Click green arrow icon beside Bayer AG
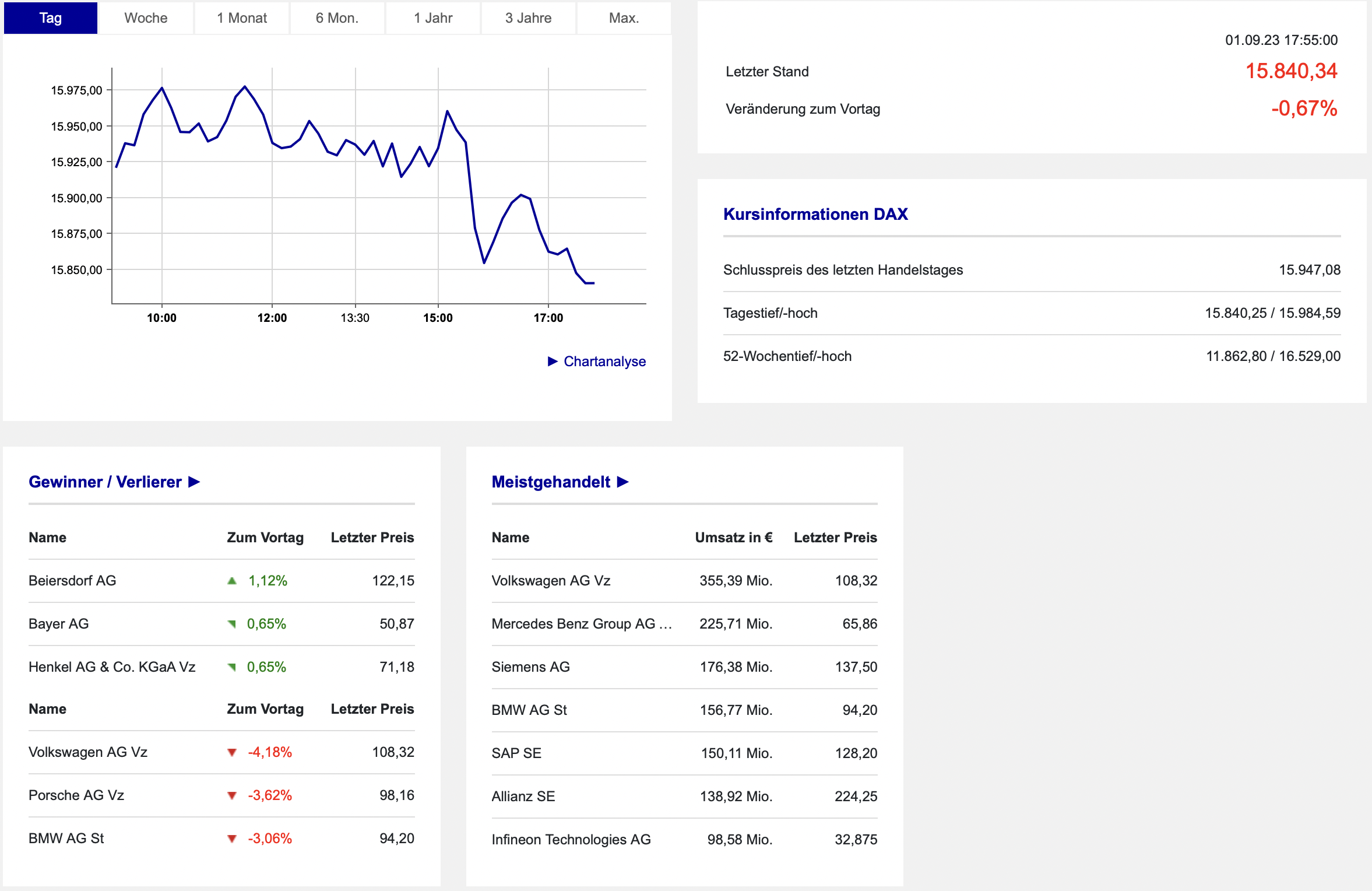Image resolution: width=1372 pixels, height=891 pixels. click(232, 624)
